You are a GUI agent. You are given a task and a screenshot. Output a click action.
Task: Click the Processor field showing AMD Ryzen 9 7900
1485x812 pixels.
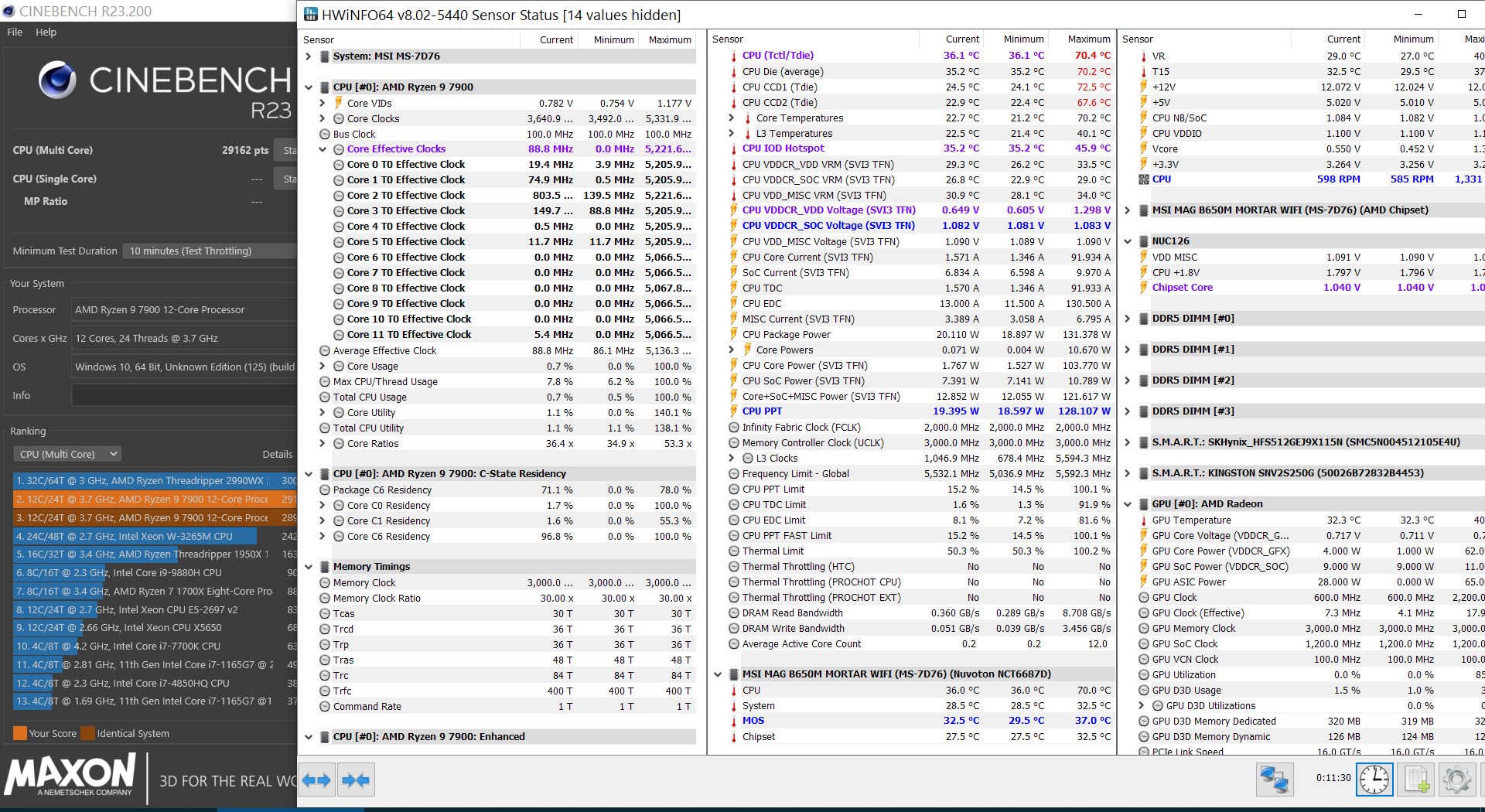(x=184, y=309)
